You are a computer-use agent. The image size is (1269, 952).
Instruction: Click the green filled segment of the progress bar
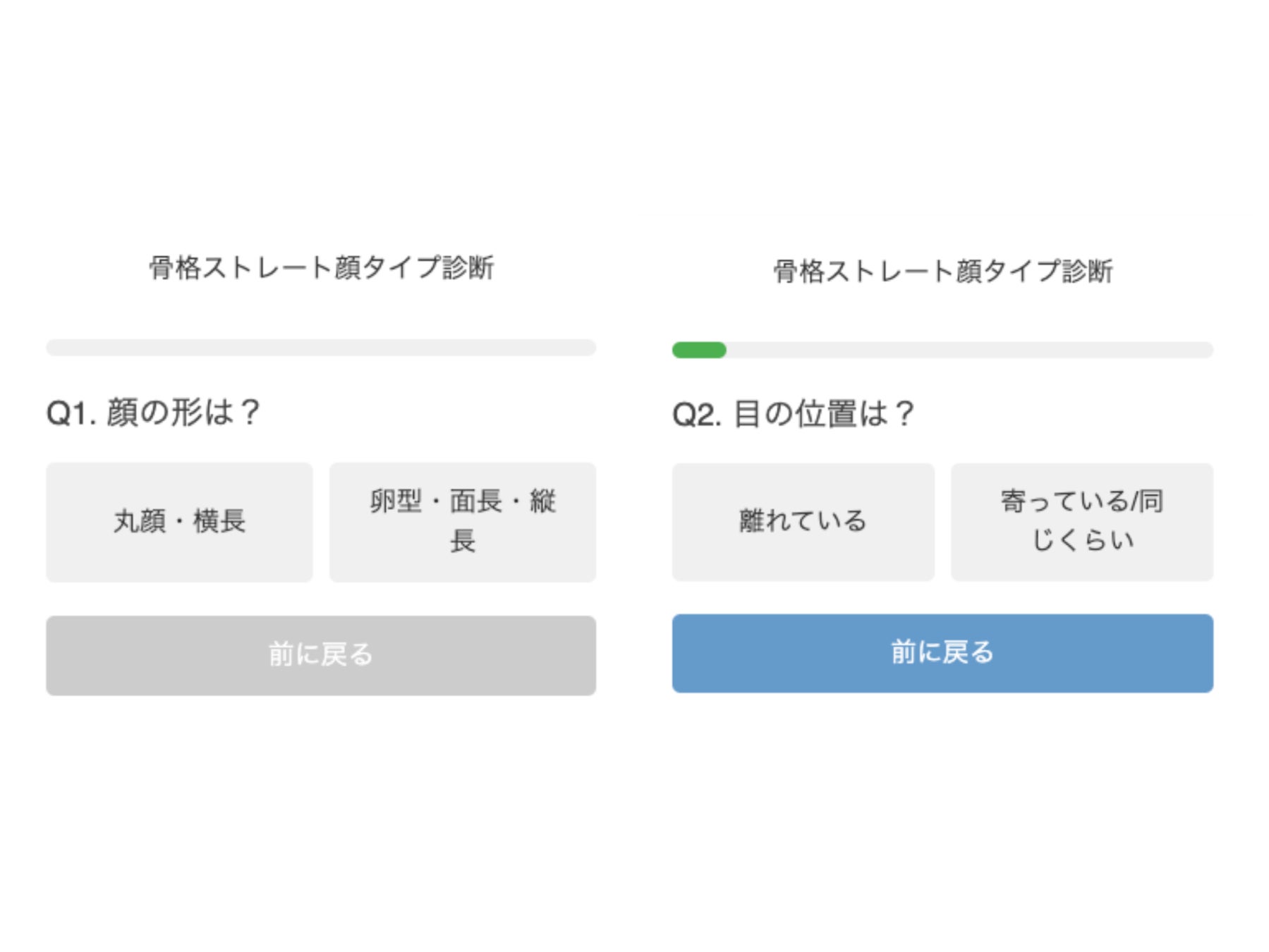[698, 350]
